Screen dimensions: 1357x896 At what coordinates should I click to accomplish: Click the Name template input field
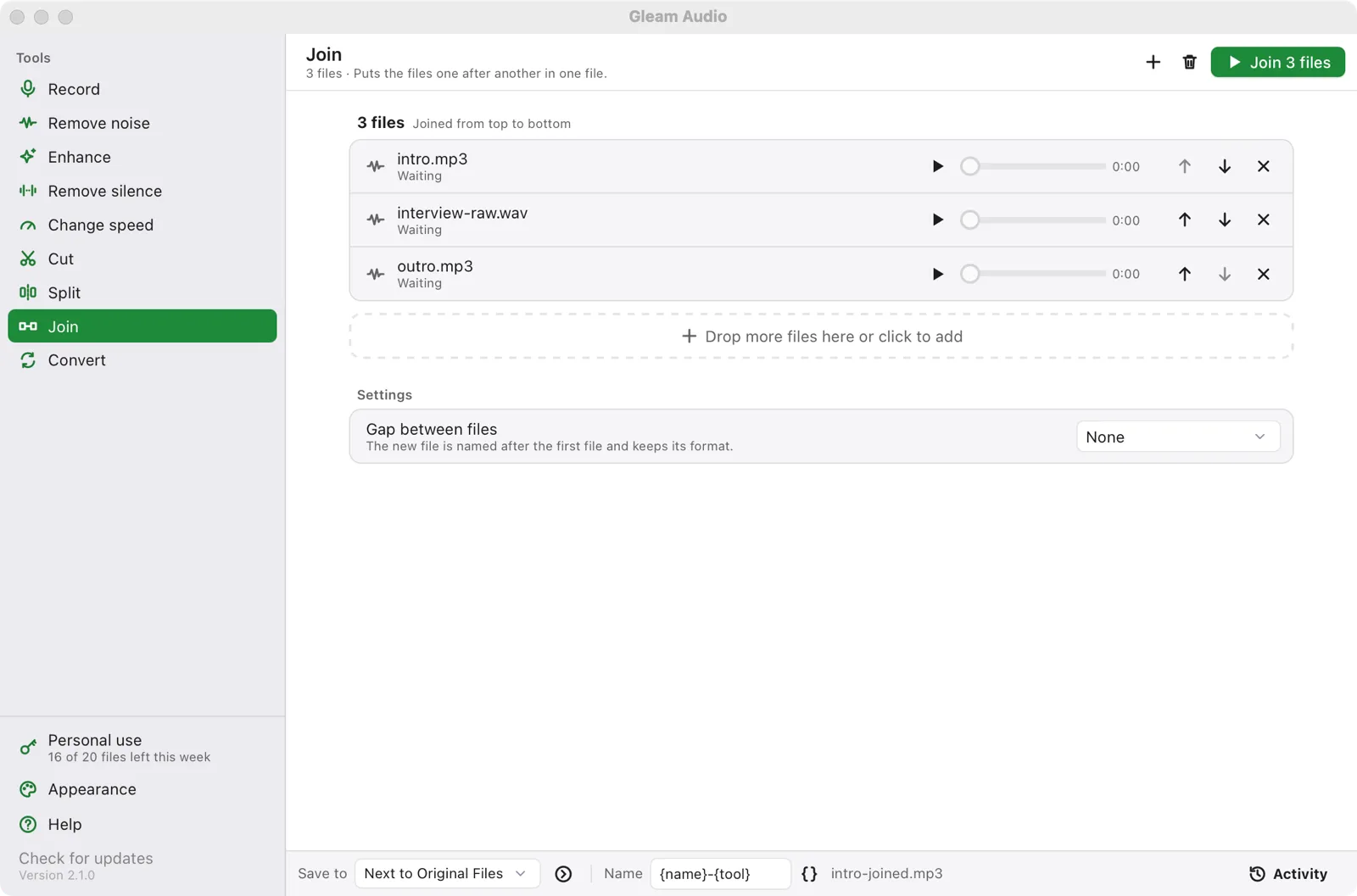click(x=720, y=873)
